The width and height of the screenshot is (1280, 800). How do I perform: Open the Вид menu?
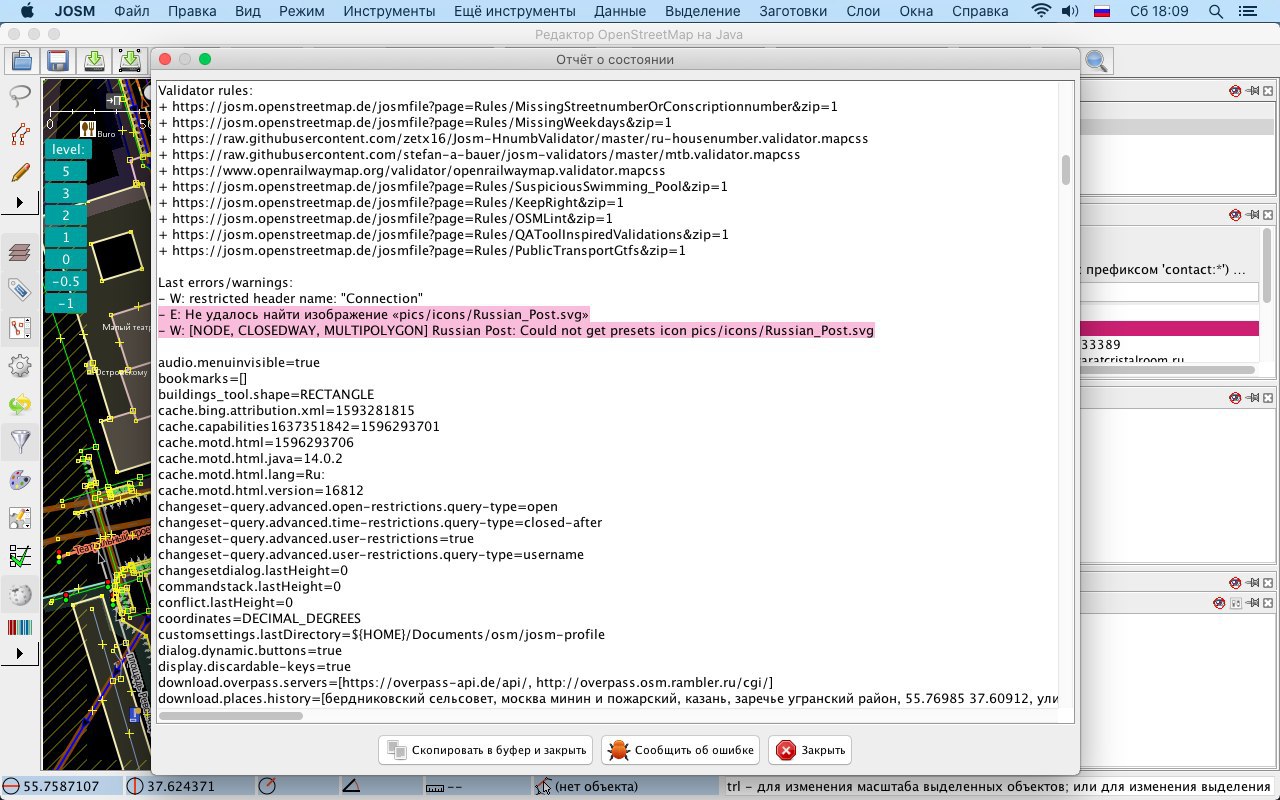pyautogui.click(x=248, y=11)
